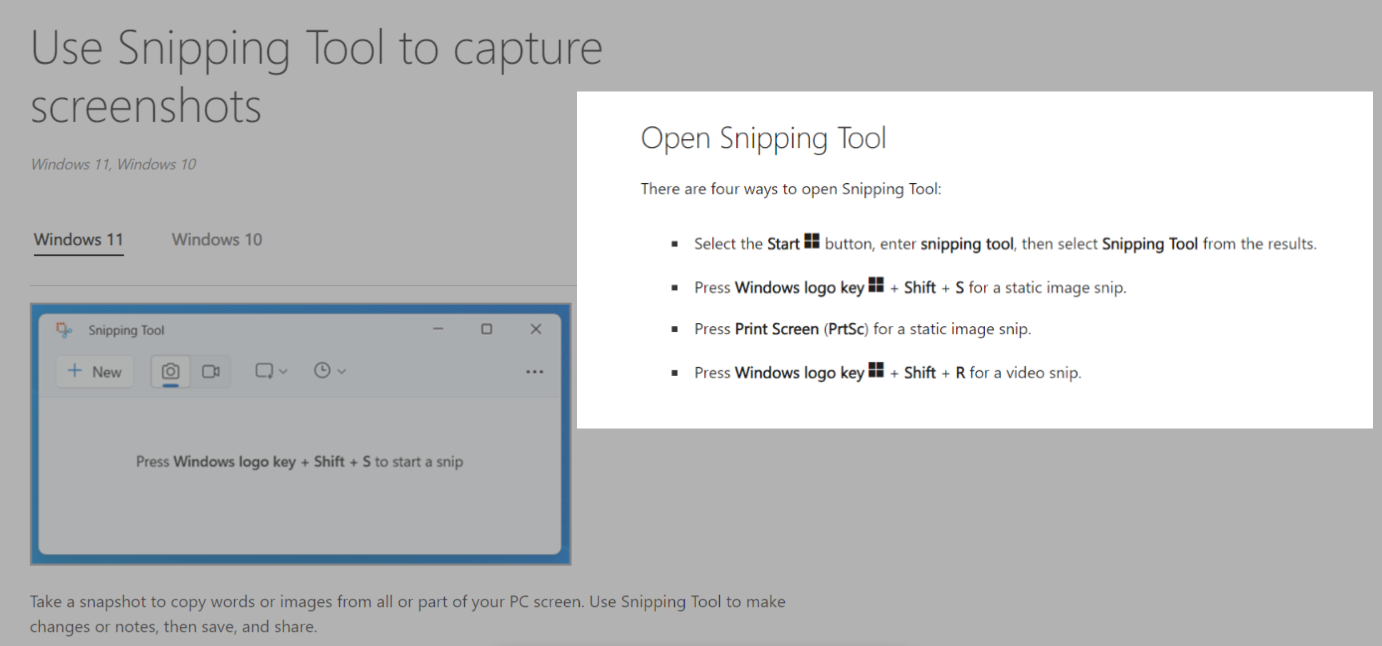Click 'to start a snip' hint text
1382x646 pixels.
[x=419, y=462]
